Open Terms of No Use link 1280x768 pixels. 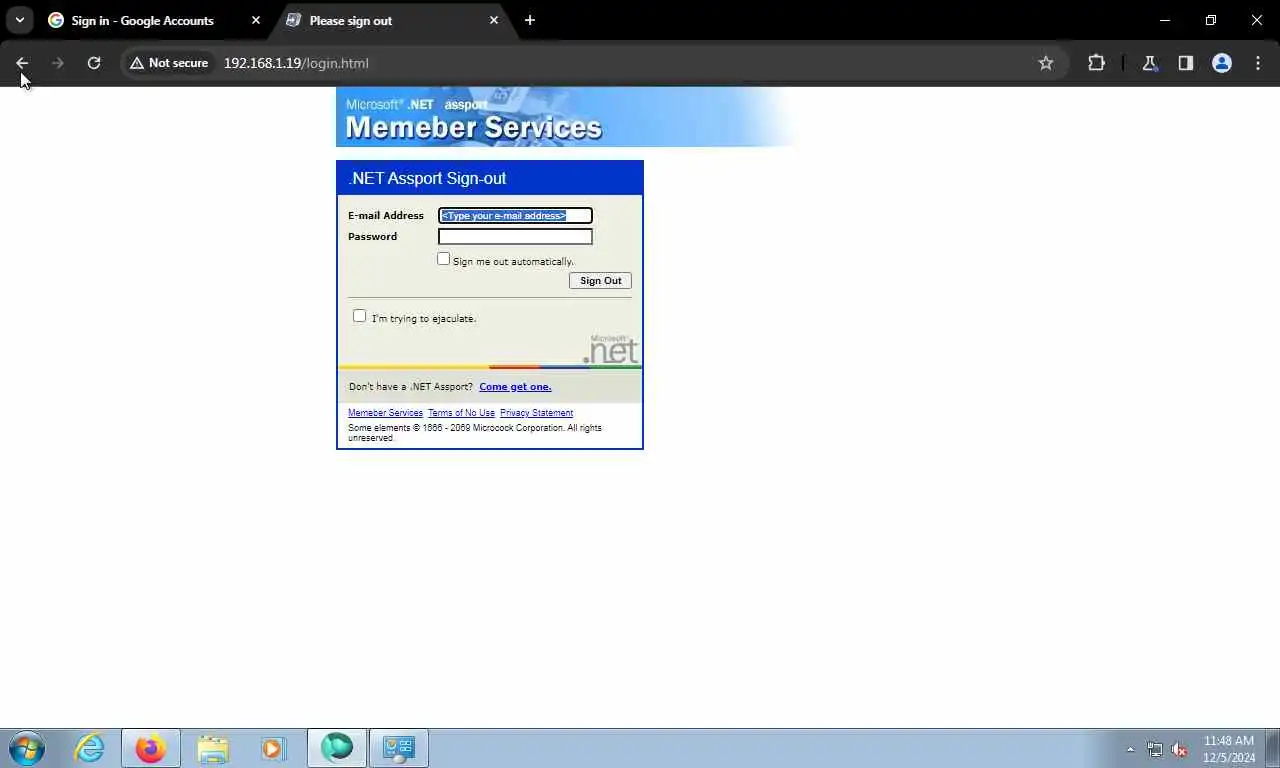coord(461,413)
